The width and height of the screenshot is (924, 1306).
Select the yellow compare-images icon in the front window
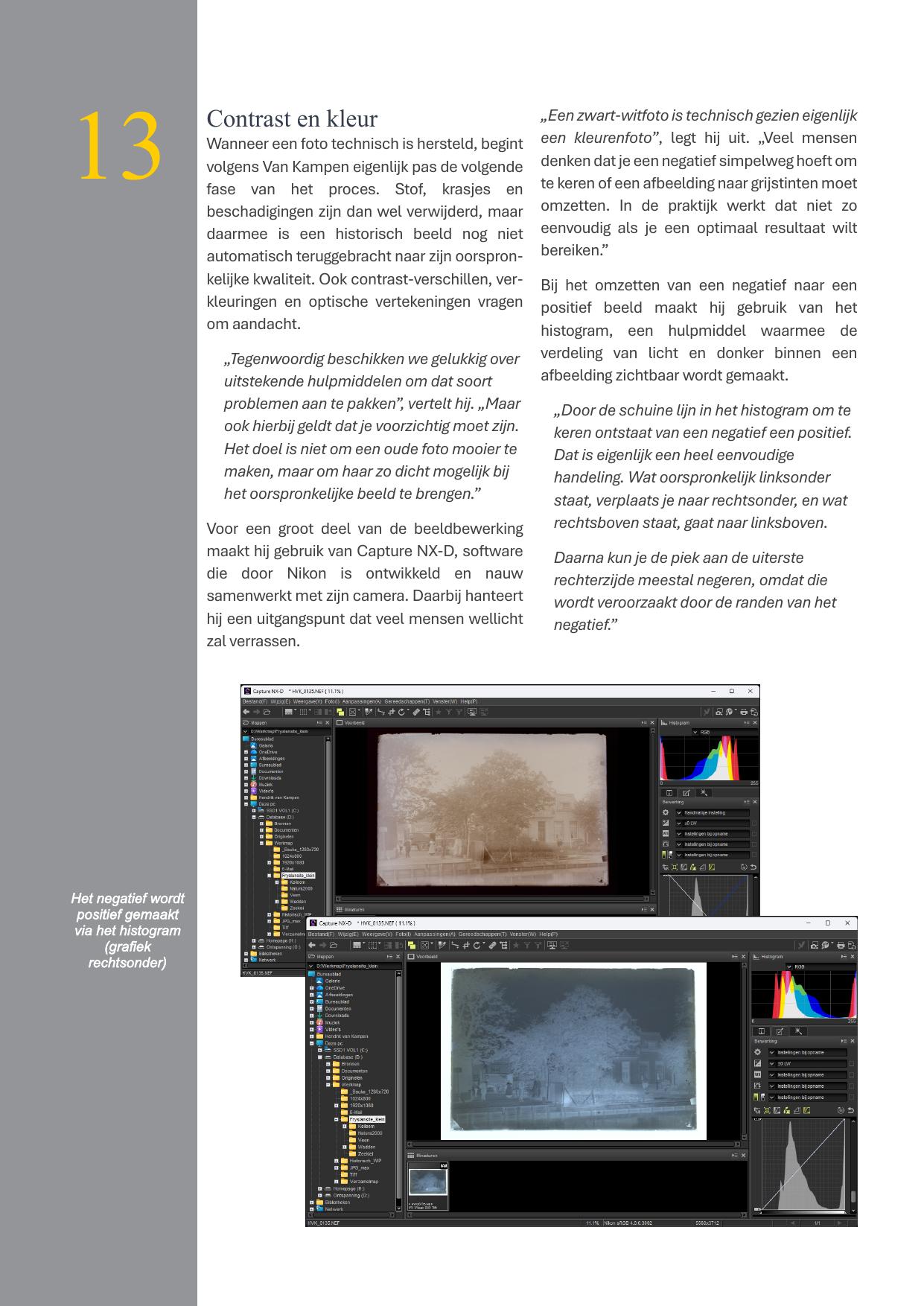pos(412,945)
